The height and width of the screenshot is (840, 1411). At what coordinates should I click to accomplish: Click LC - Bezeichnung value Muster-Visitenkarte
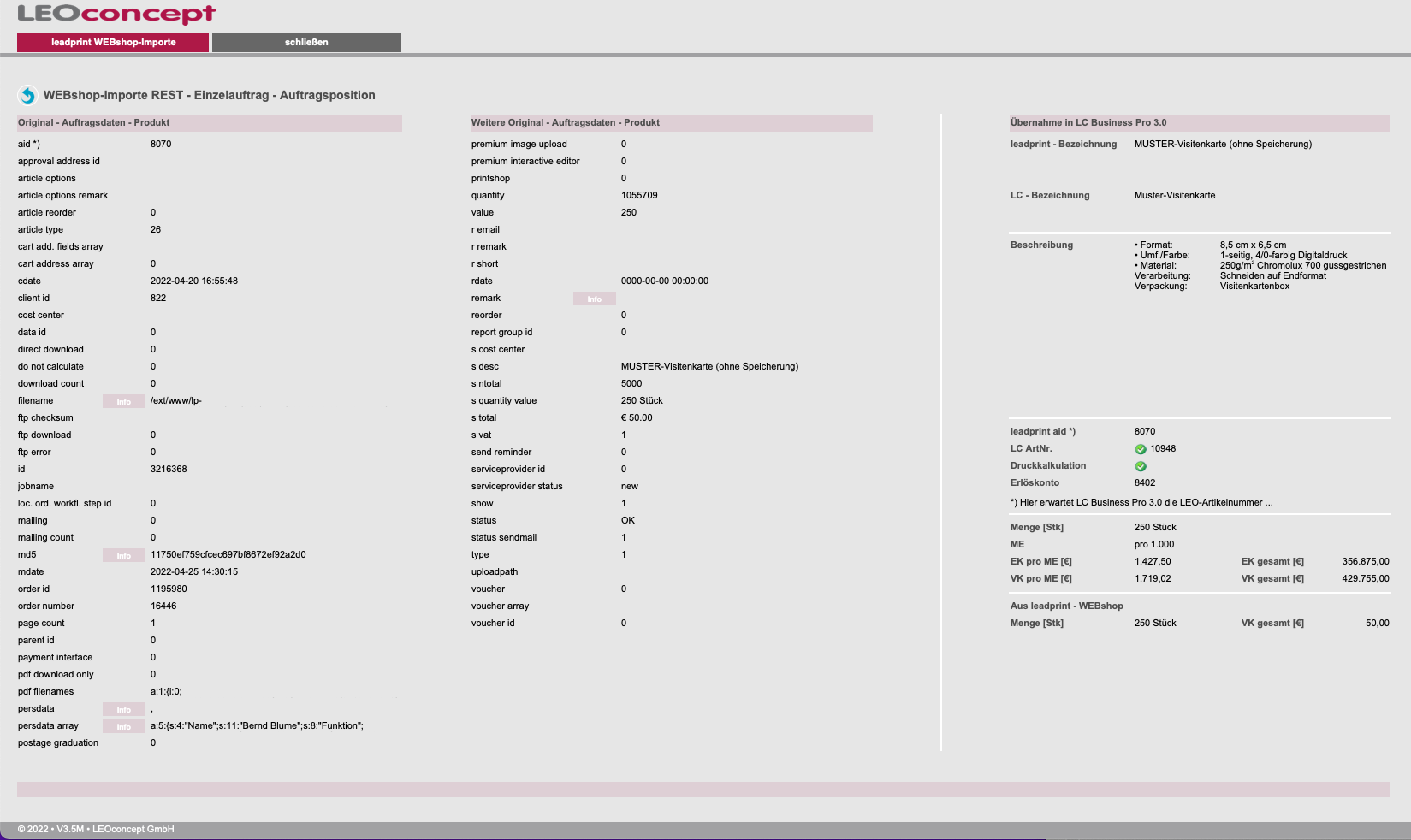(x=1175, y=195)
